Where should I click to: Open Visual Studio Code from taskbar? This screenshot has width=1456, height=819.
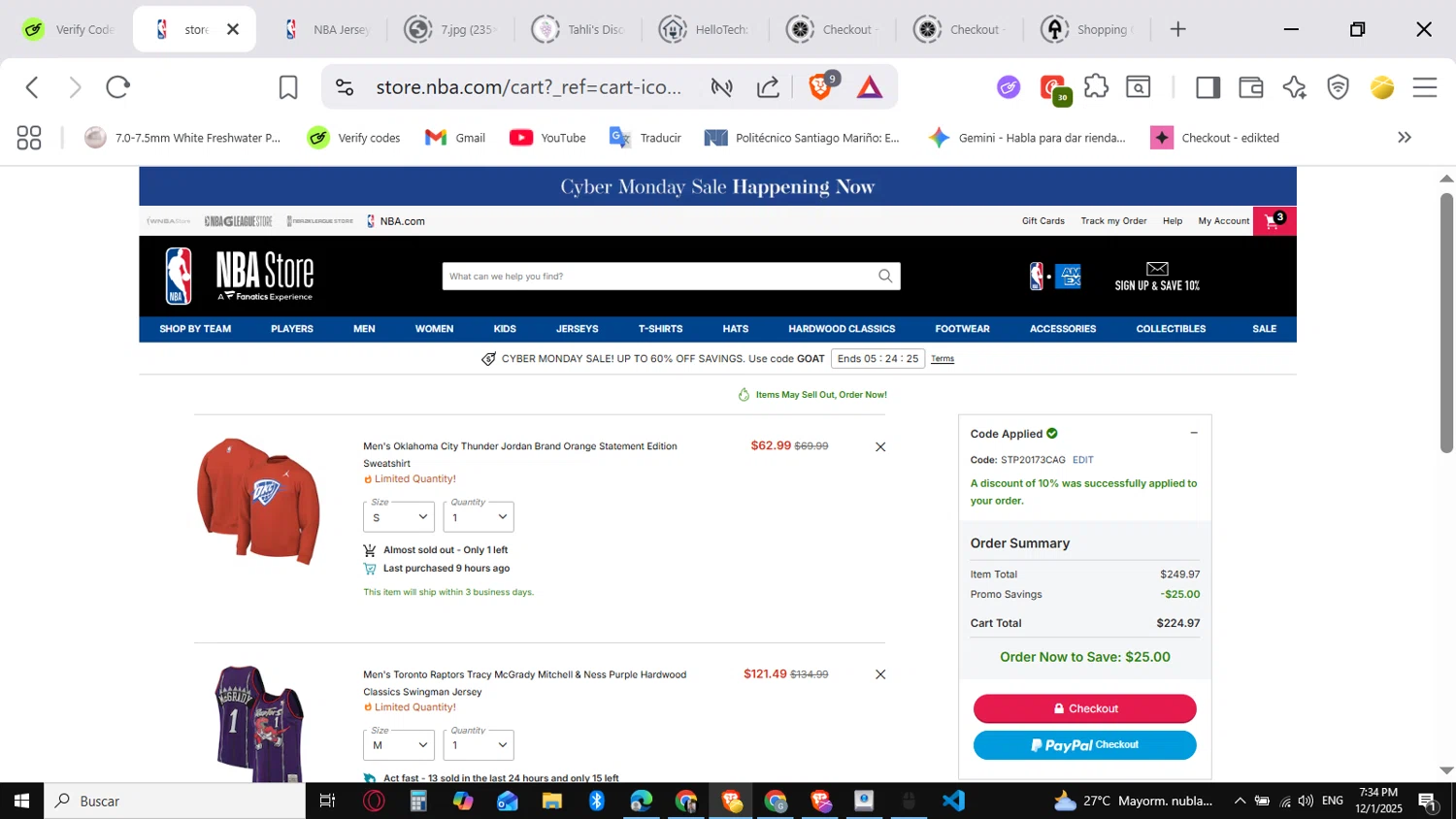[x=953, y=801]
